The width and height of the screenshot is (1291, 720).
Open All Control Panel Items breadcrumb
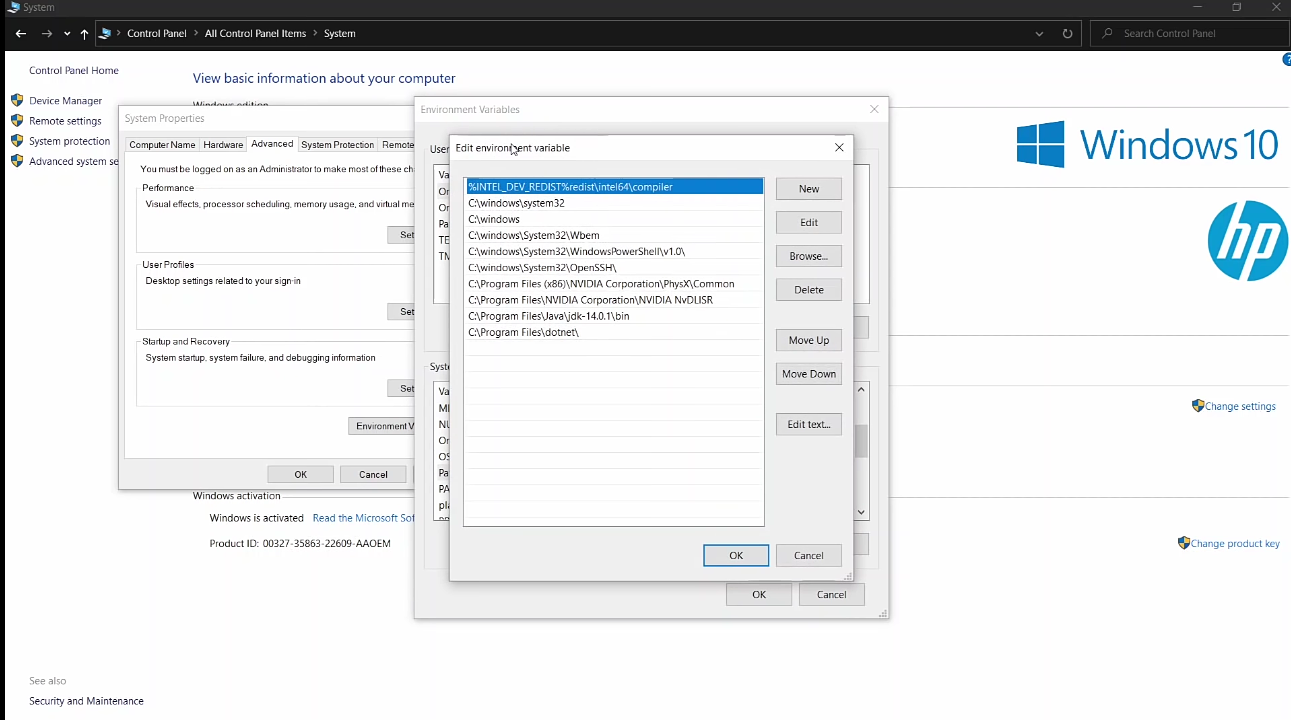pos(255,34)
